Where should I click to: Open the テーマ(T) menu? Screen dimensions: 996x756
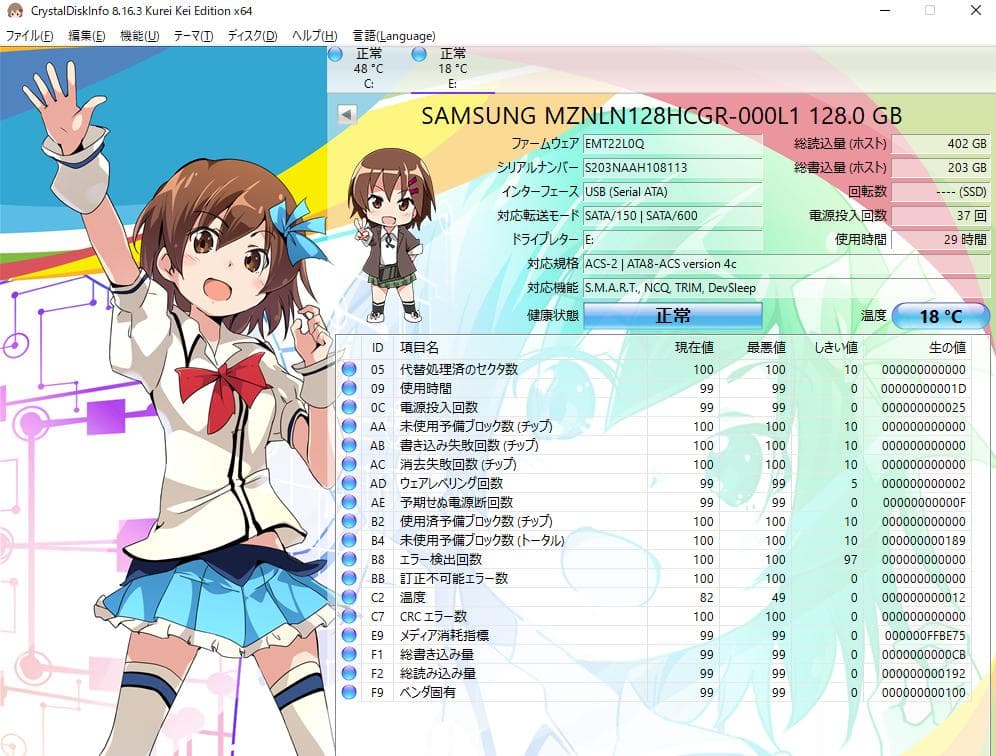[x=193, y=36]
